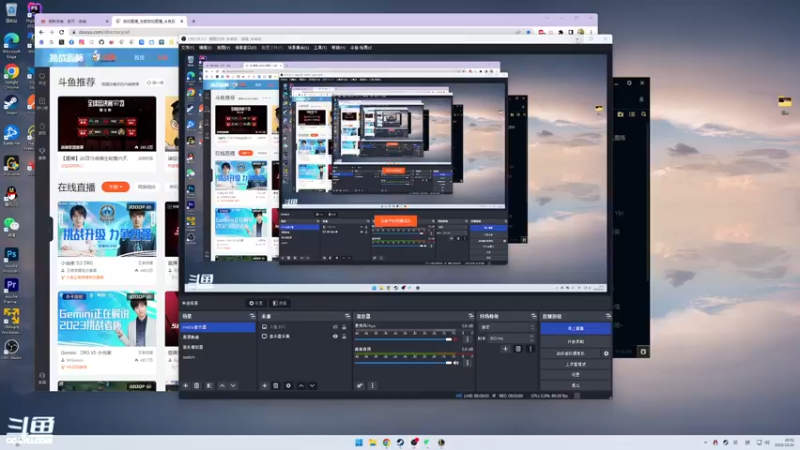This screenshot has width=800, height=450.
Task: Click the Start Recording button in Controls
Action: coord(576,341)
